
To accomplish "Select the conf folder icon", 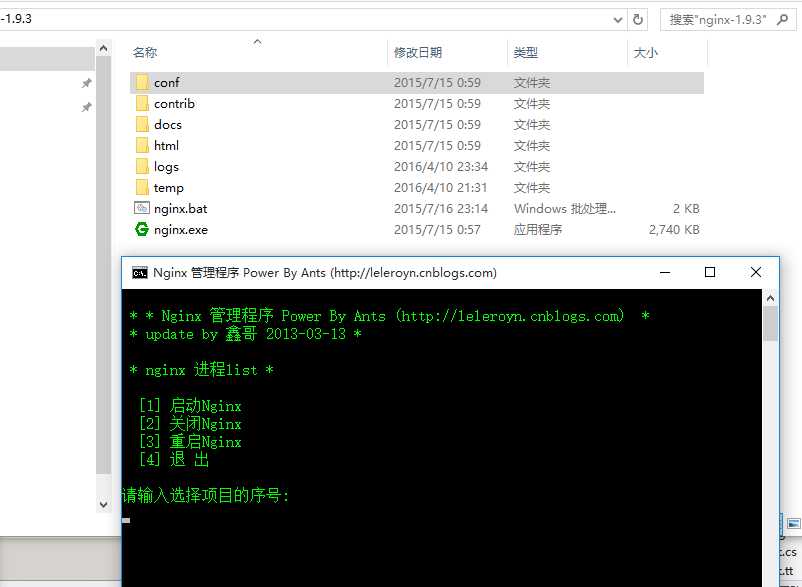I will tap(143, 82).
